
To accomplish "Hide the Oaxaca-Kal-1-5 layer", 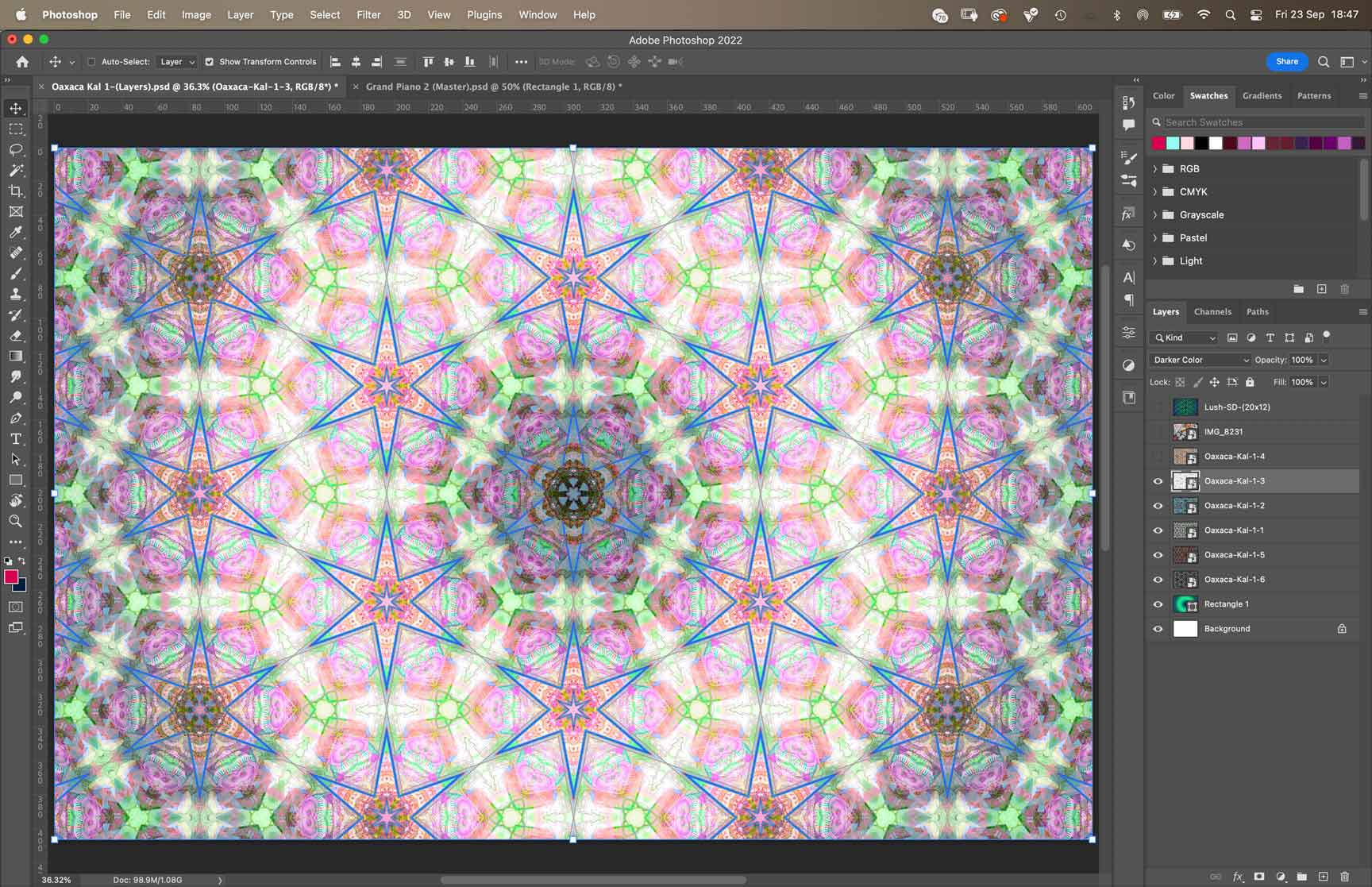I will 1158,555.
